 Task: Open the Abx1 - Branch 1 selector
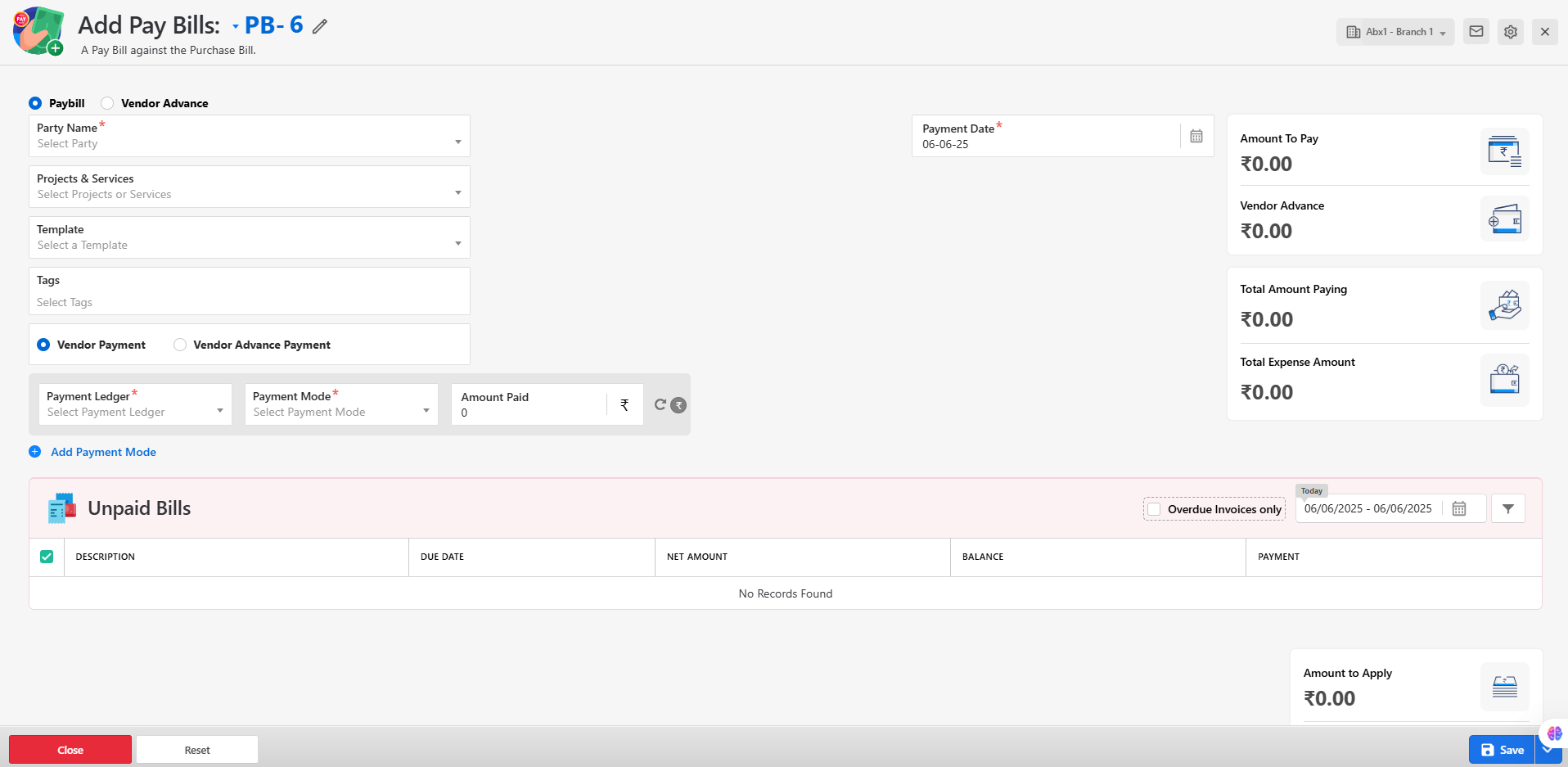tap(1395, 32)
